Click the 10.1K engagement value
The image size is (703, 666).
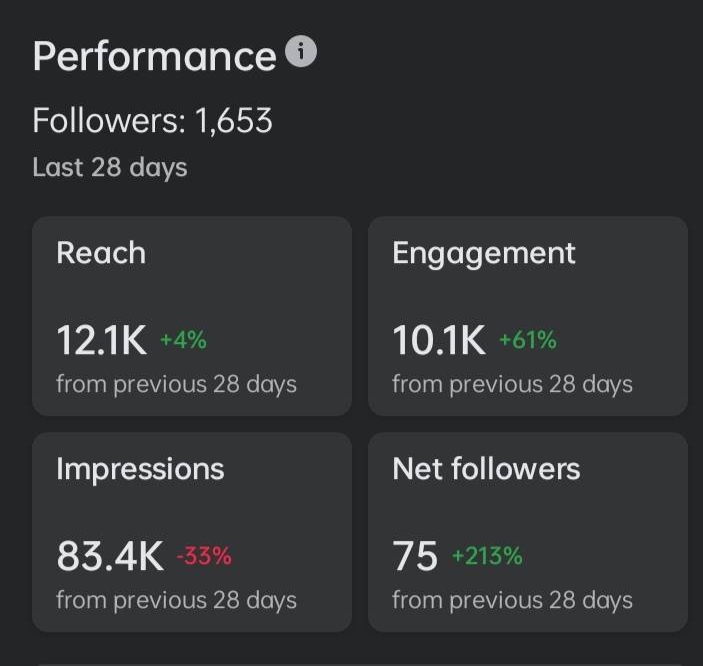(x=439, y=341)
